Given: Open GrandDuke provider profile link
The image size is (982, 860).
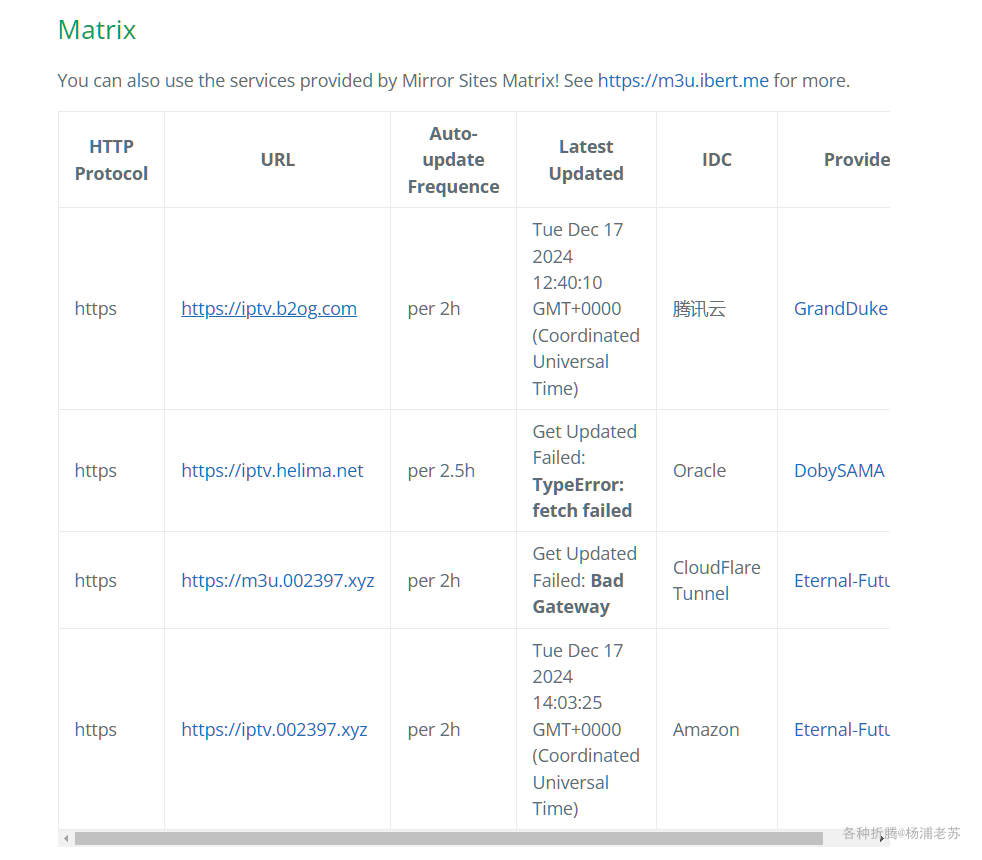Looking at the screenshot, I should [840, 309].
